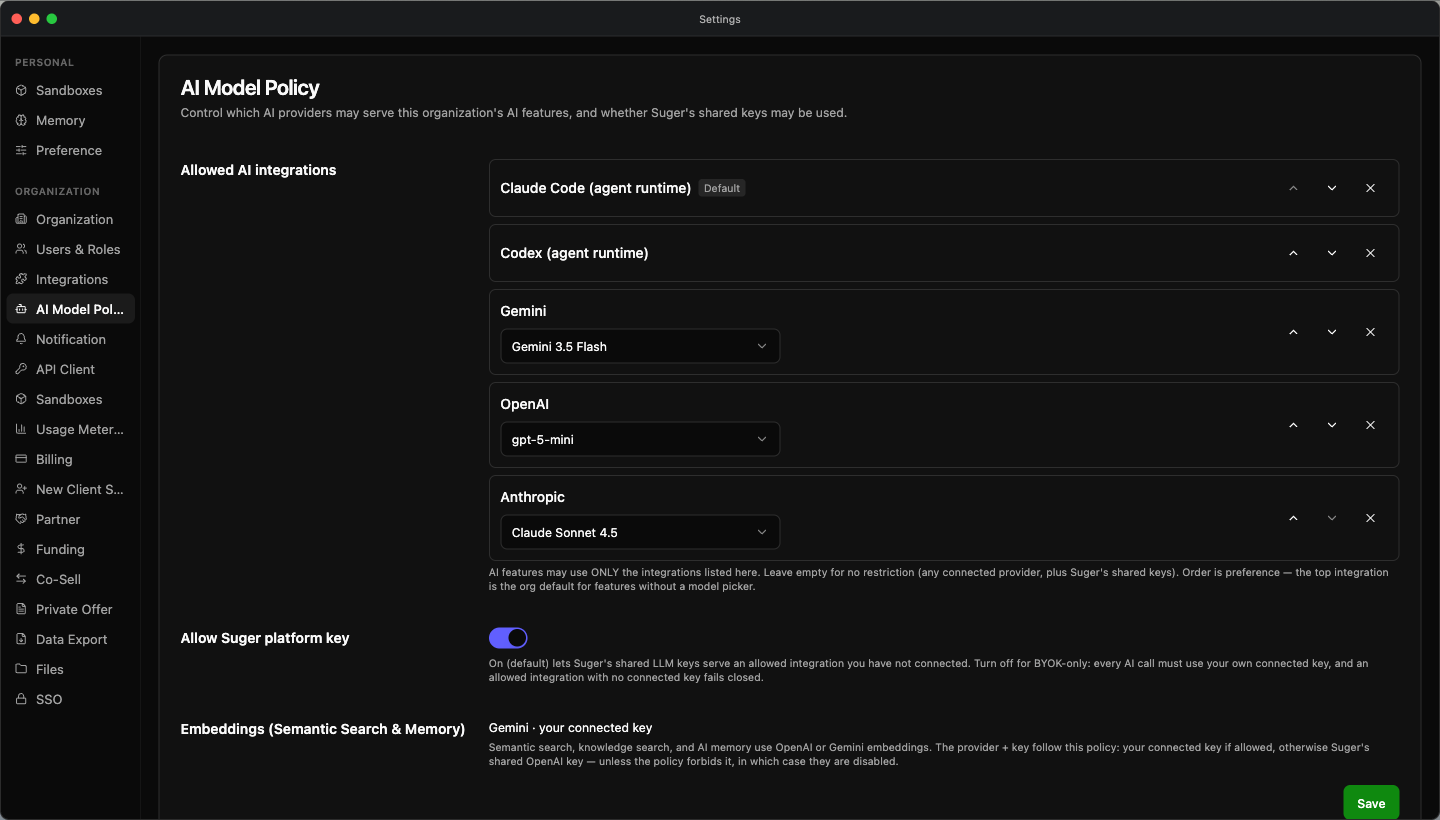
Task: Move Anthropic integration up
Action: [x=1293, y=518]
